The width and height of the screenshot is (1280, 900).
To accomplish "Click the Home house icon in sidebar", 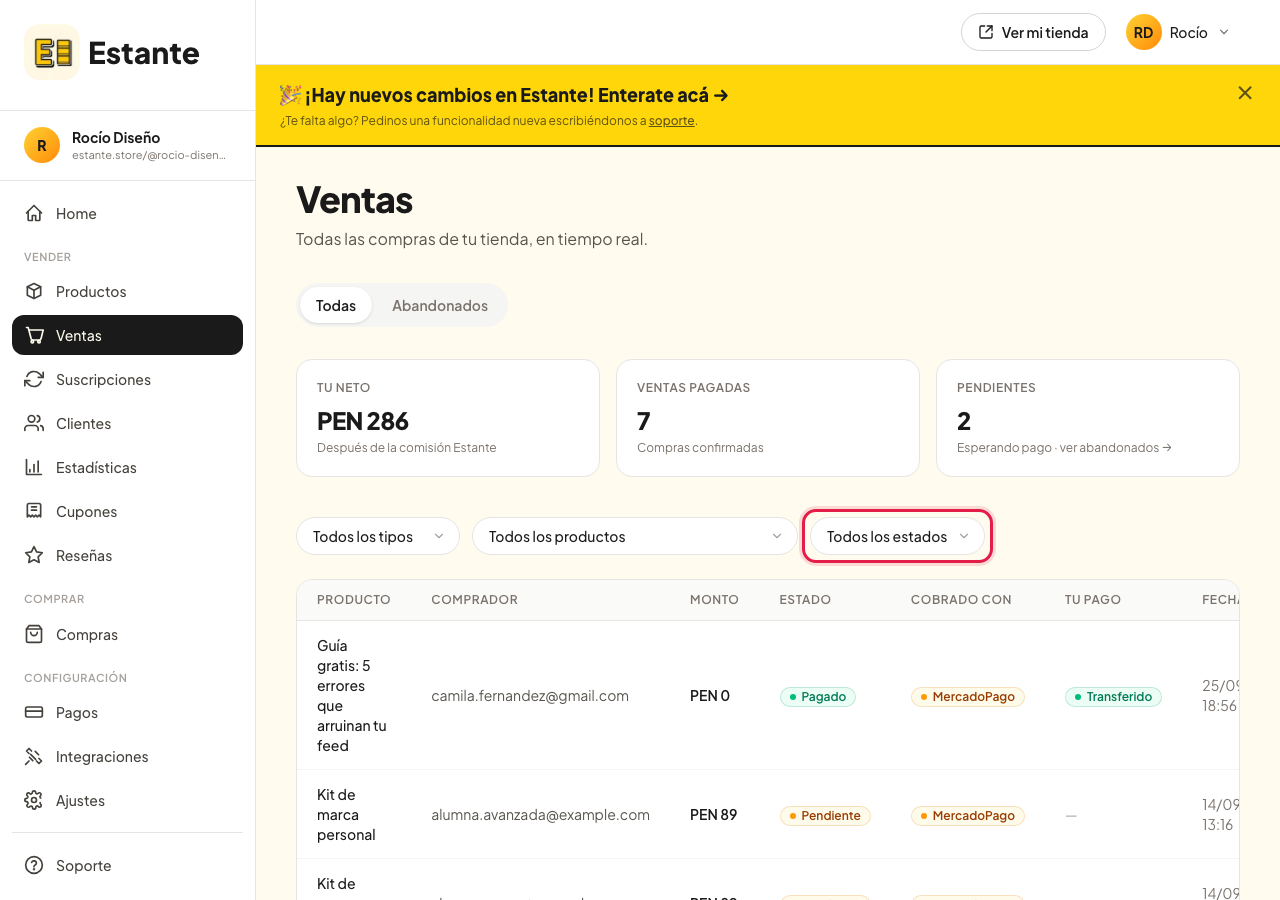I will coord(34,213).
